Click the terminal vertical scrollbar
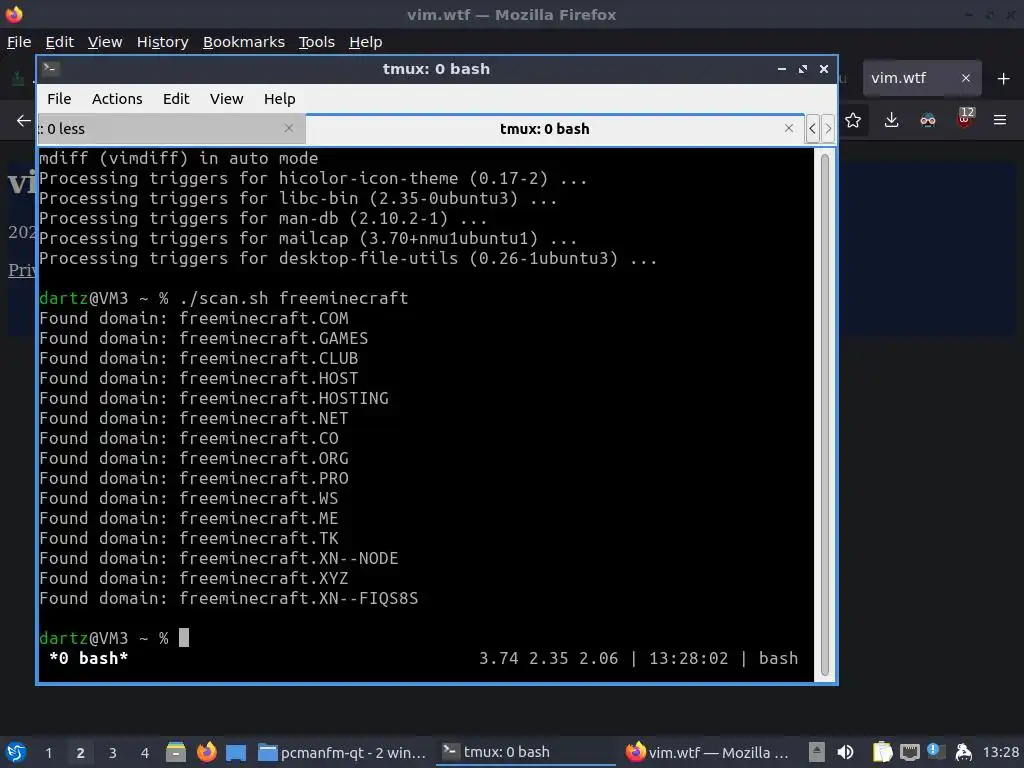The width and height of the screenshot is (1024, 768). tap(824, 415)
